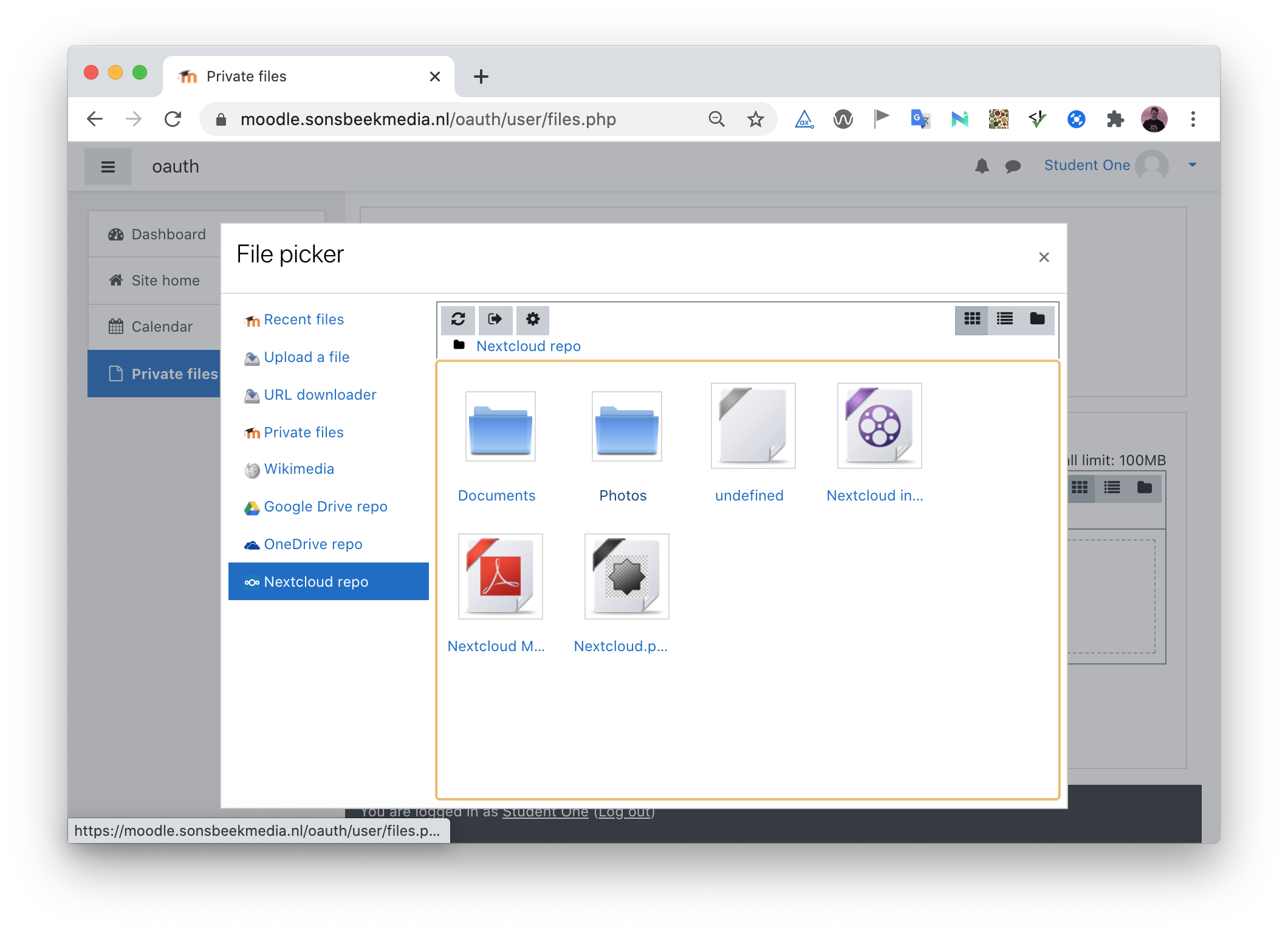1288x933 pixels.
Task: Open the flag extension icon
Action: (882, 119)
